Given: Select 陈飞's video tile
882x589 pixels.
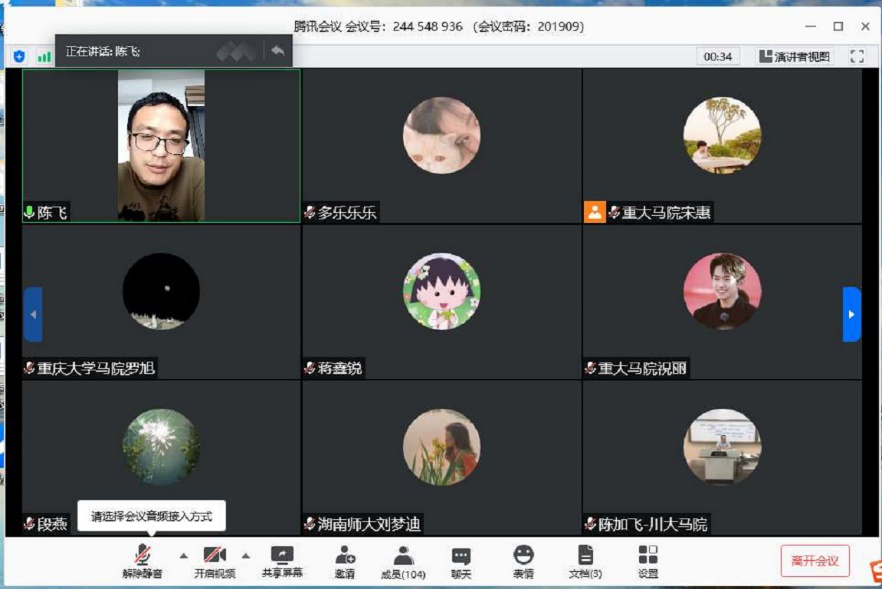Looking at the screenshot, I should click(161, 145).
